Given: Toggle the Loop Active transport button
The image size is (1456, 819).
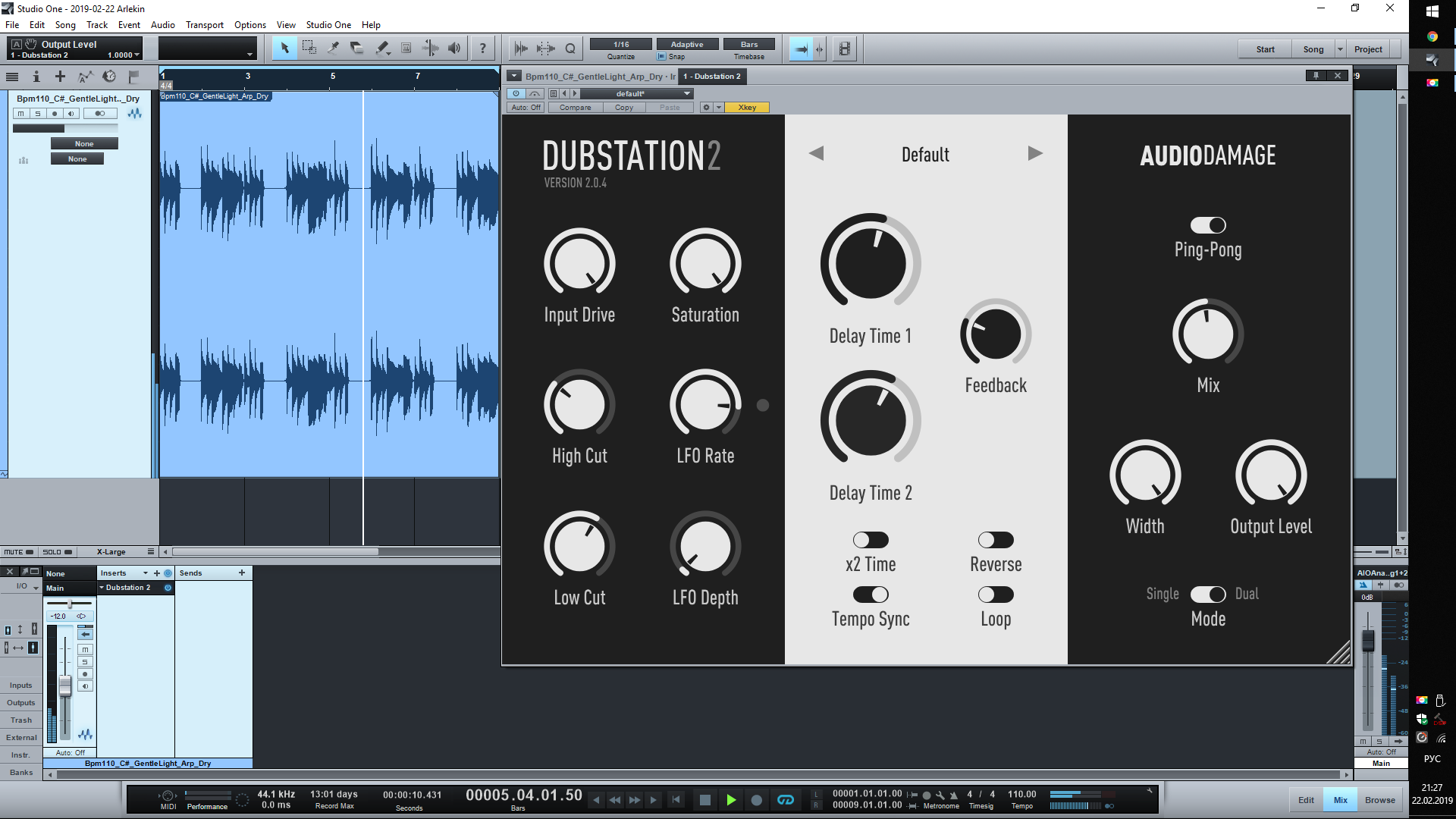Looking at the screenshot, I should click(x=786, y=800).
